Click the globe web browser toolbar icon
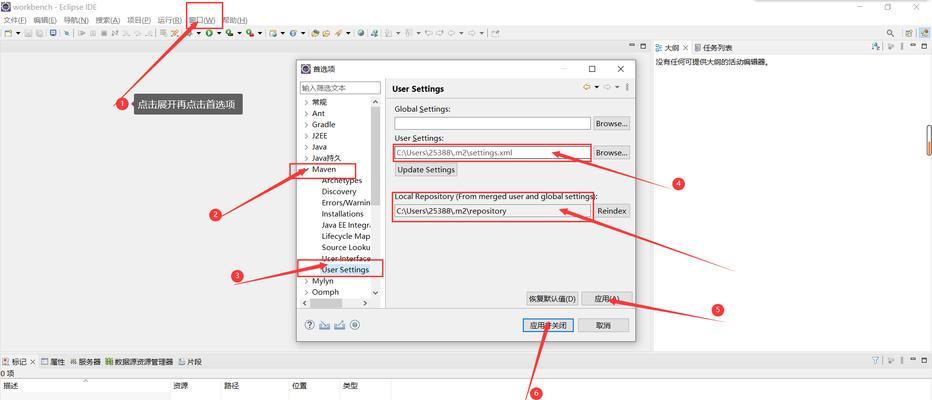The width and height of the screenshot is (932, 400). coord(361,33)
